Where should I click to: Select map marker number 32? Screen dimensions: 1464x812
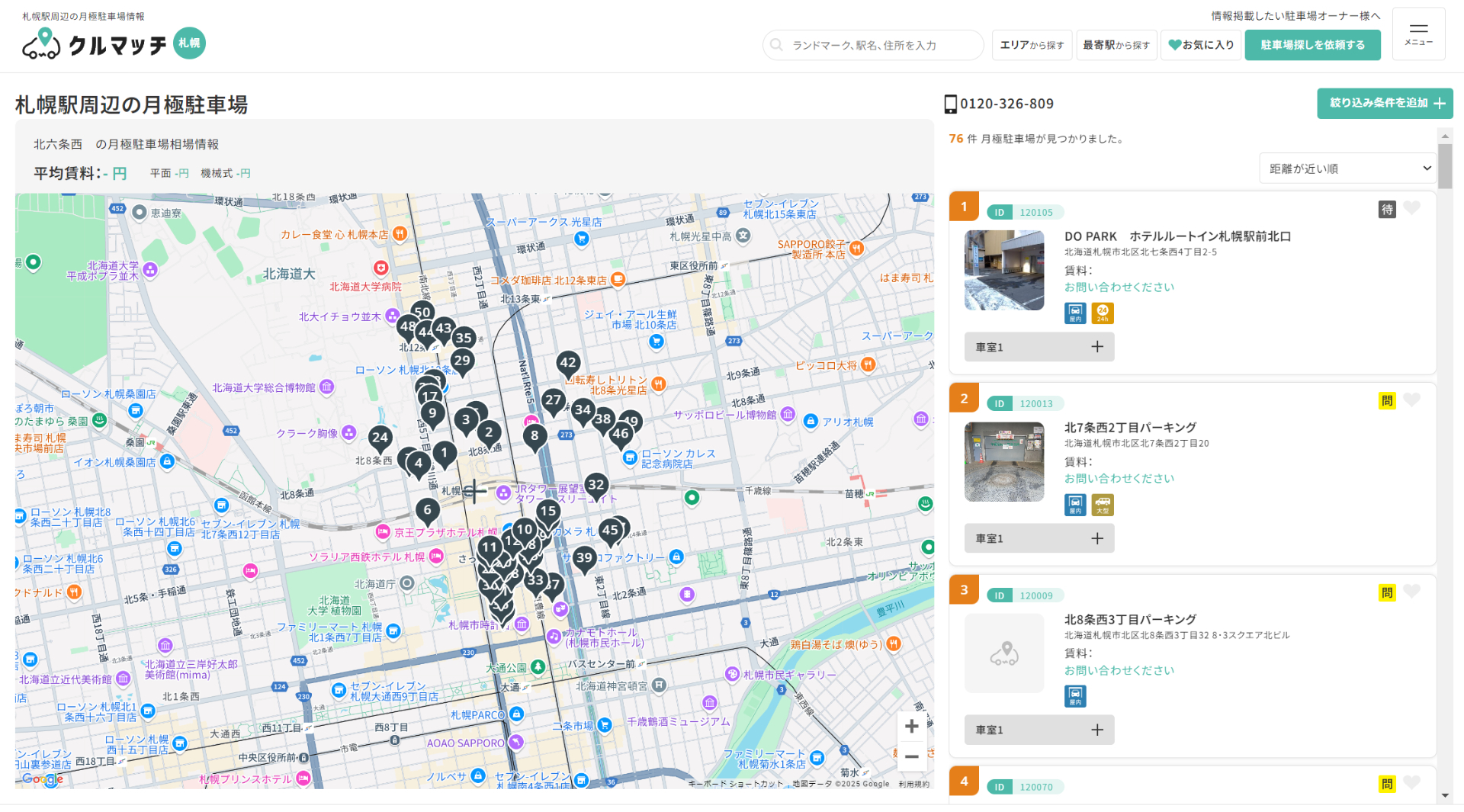pos(596,486)
